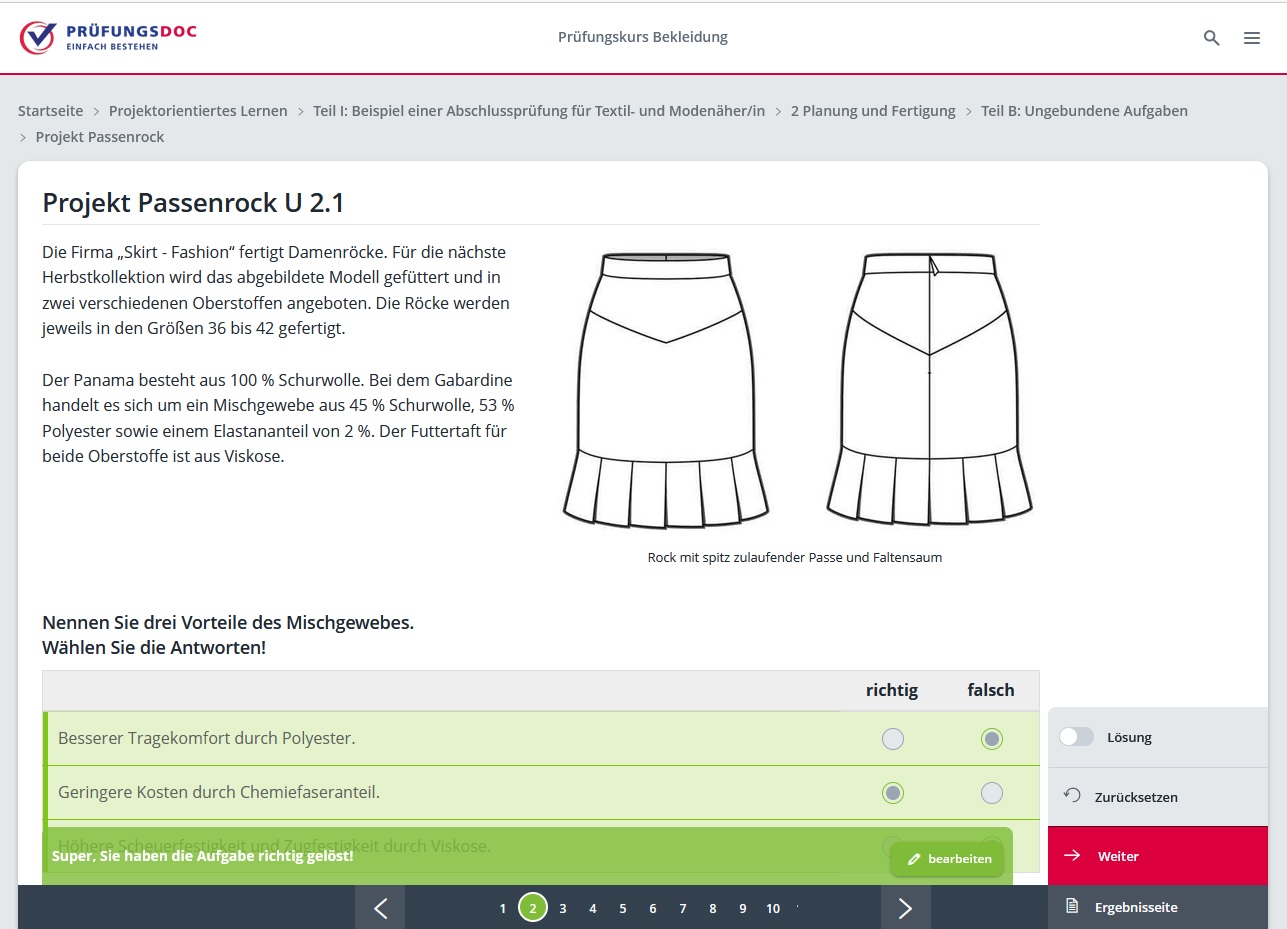Open the hamburger menu icon
1287x929 pixels.
[x=1251, y=38]
